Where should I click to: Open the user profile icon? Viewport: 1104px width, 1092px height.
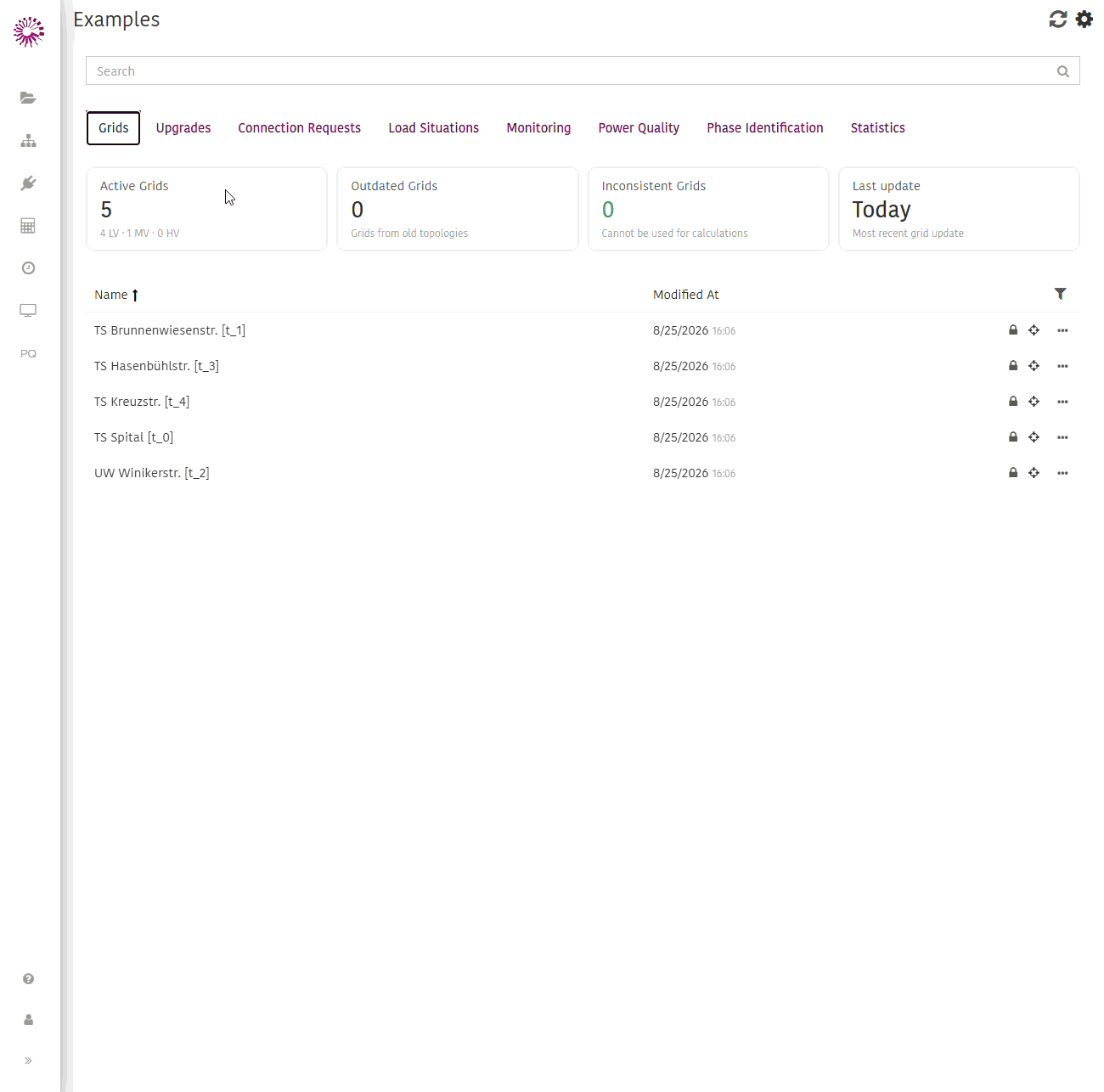[x=28, y=1020]
